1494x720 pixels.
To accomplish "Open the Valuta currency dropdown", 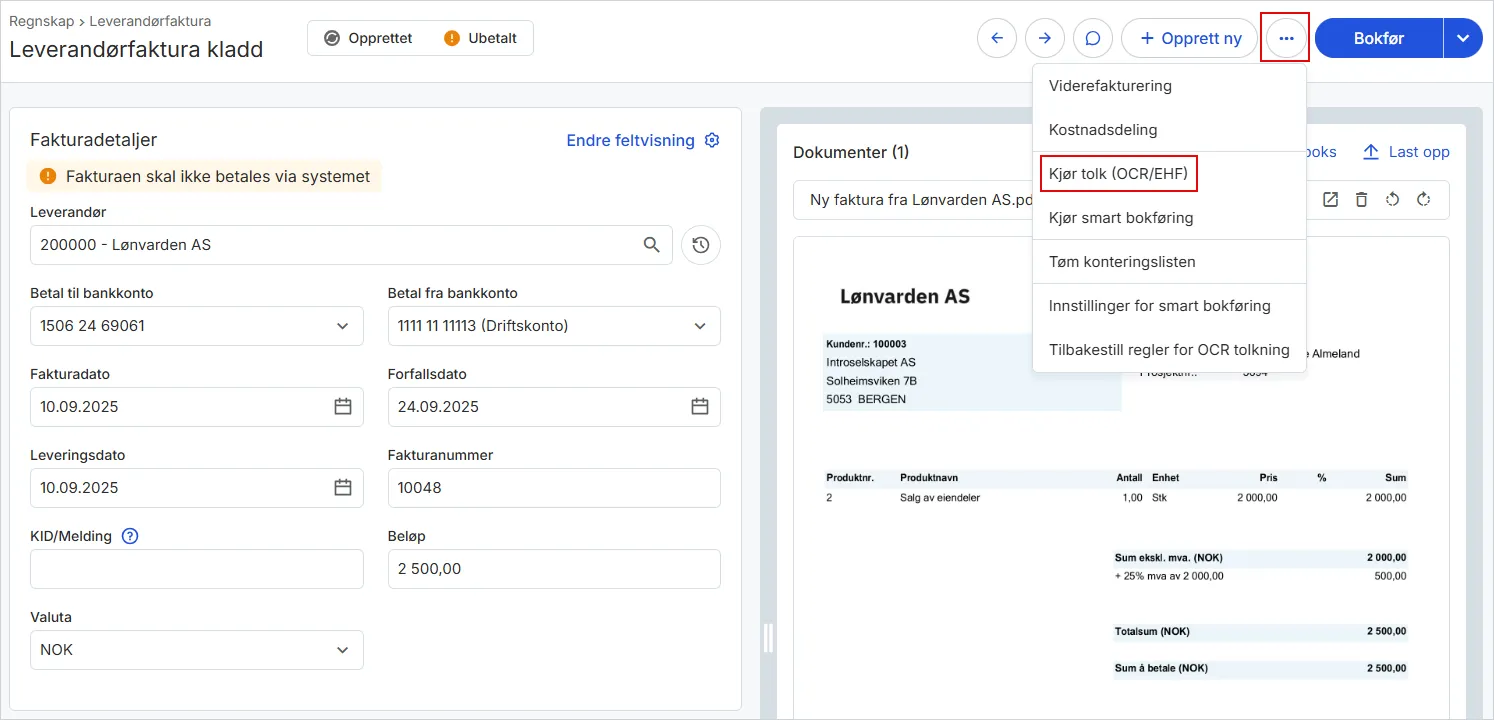I will (197, 650).
